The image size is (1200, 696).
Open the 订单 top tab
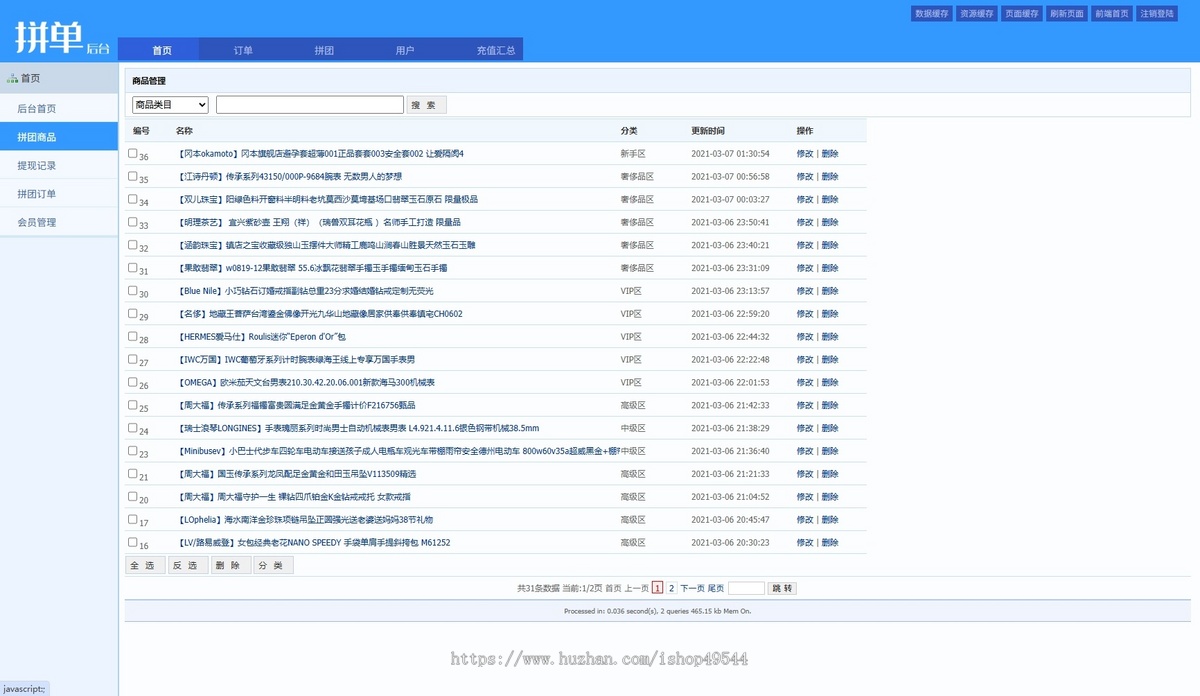243,50
